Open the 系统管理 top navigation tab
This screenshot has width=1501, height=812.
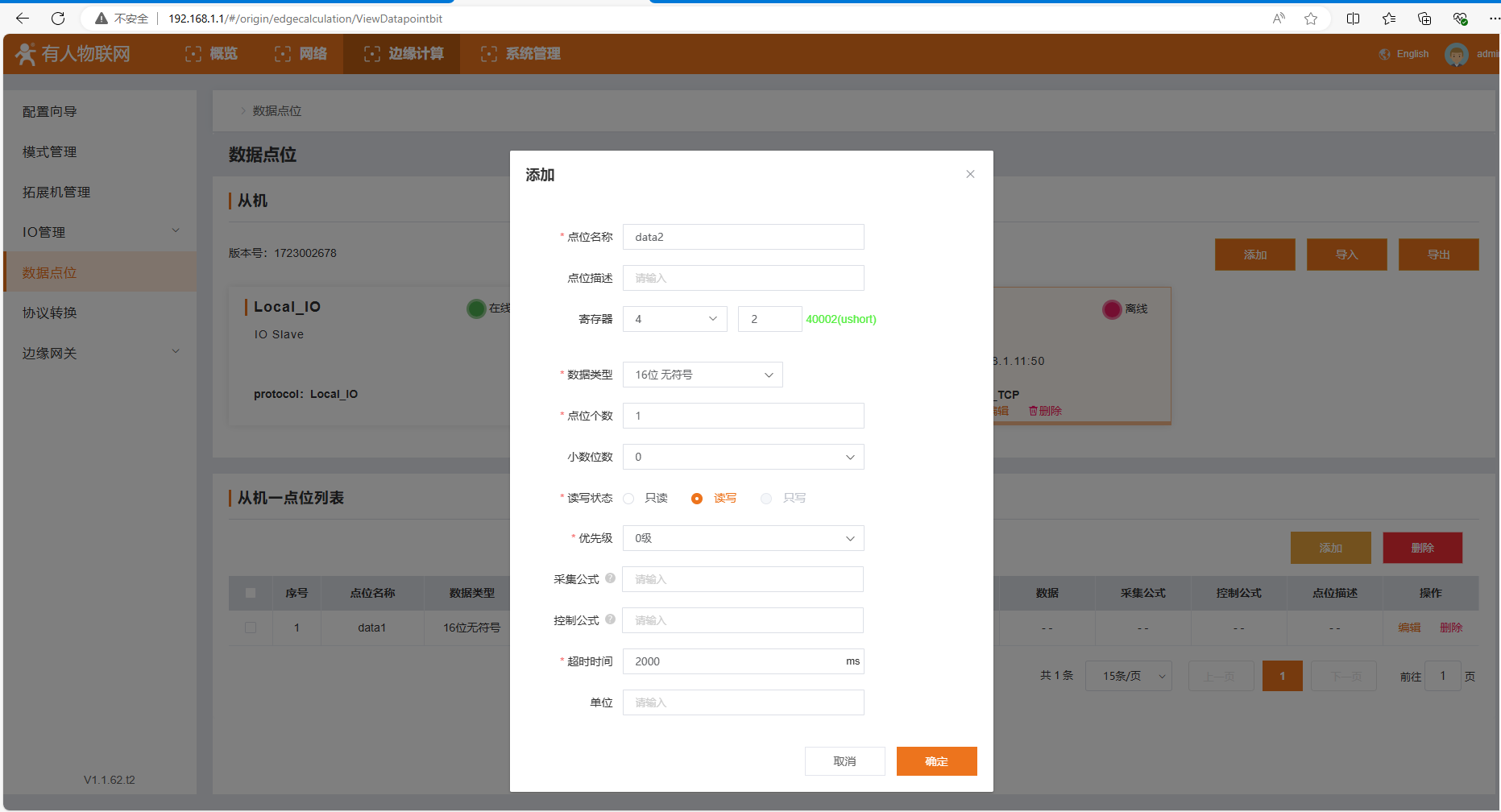click(520, 54)
